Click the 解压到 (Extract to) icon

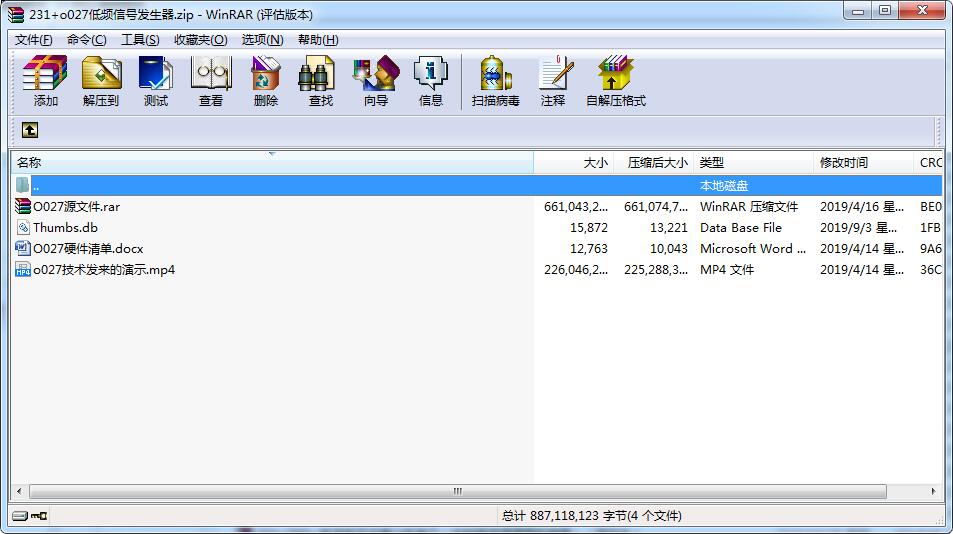pyautogui.click(x=101, y=81)
